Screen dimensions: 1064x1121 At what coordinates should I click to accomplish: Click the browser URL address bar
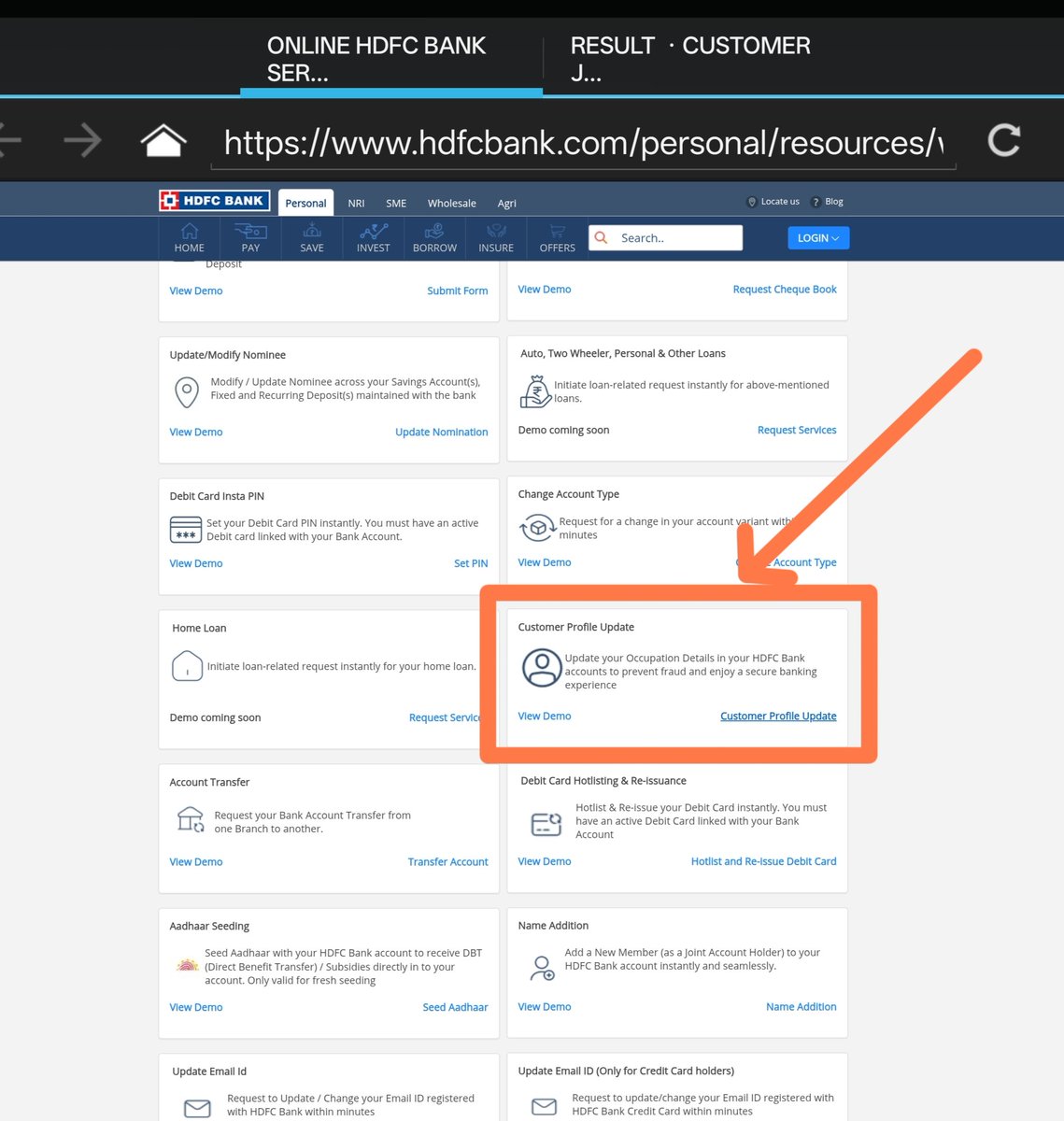(584, 143)
